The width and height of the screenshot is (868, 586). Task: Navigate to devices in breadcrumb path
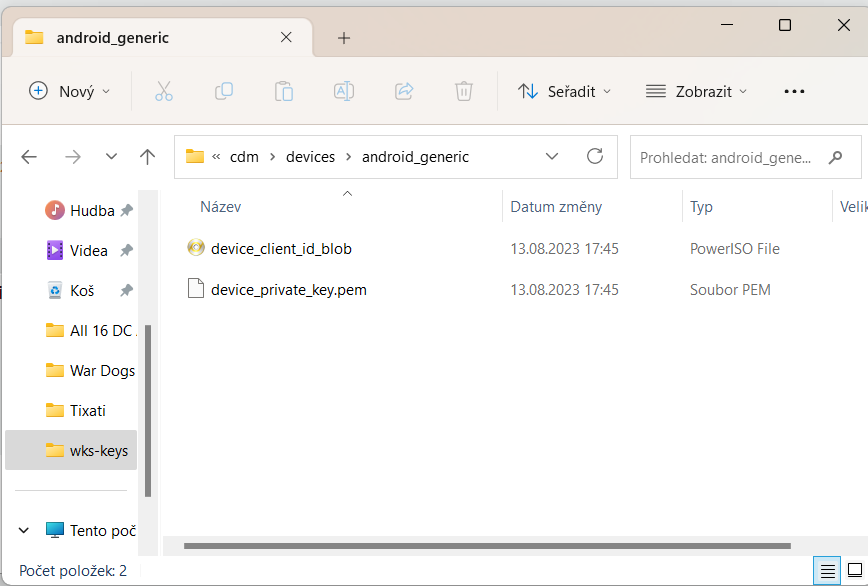tap(310, 157)
